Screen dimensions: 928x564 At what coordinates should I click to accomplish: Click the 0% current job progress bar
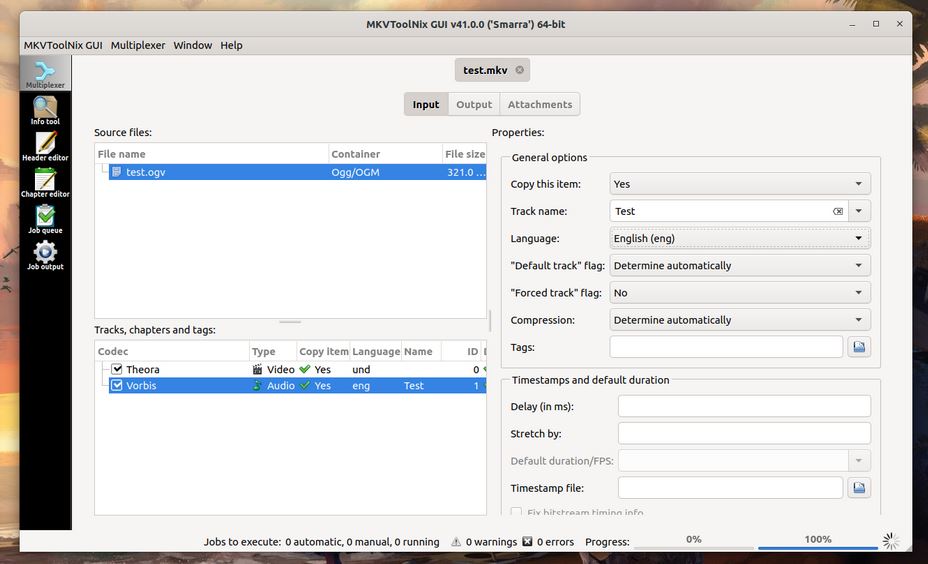(694, 540)
